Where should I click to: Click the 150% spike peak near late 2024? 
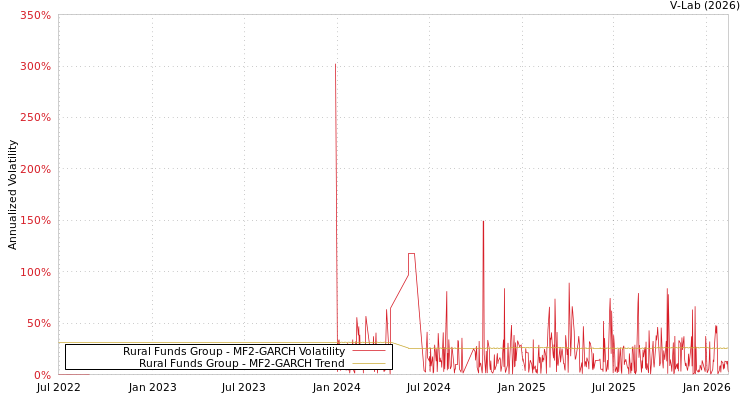point(483,222)
